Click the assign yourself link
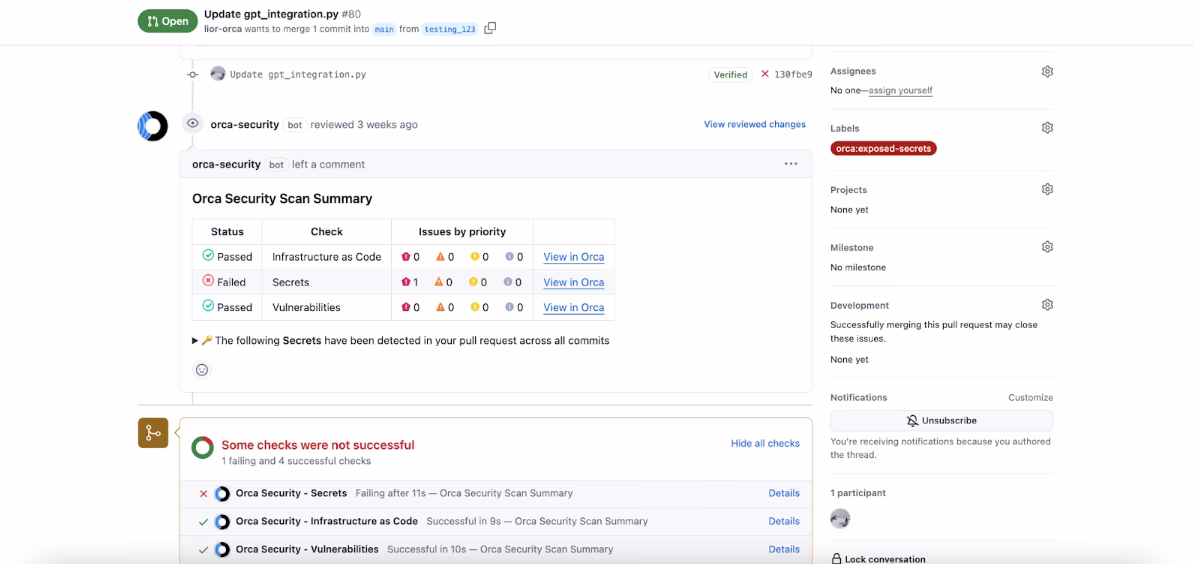The height and width of the screenshot is (564, 1194). [900, 91]
